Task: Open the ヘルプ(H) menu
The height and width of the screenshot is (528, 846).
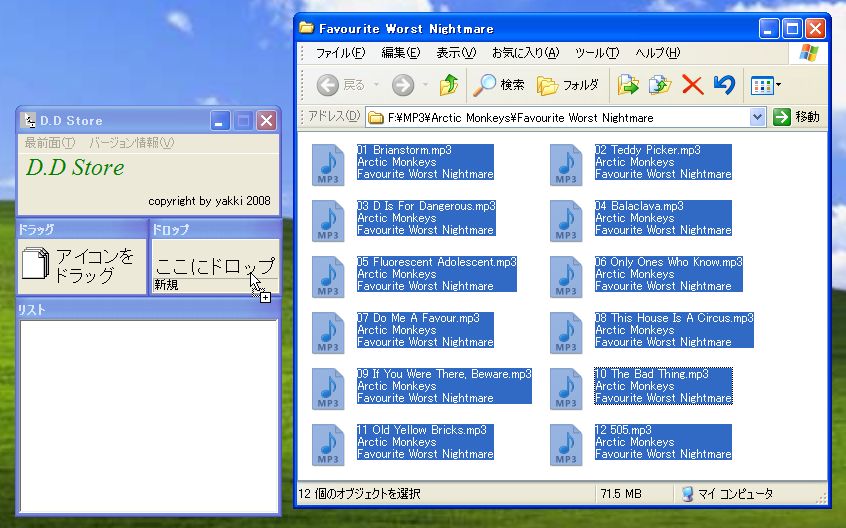Action: [x=658, y=53]
